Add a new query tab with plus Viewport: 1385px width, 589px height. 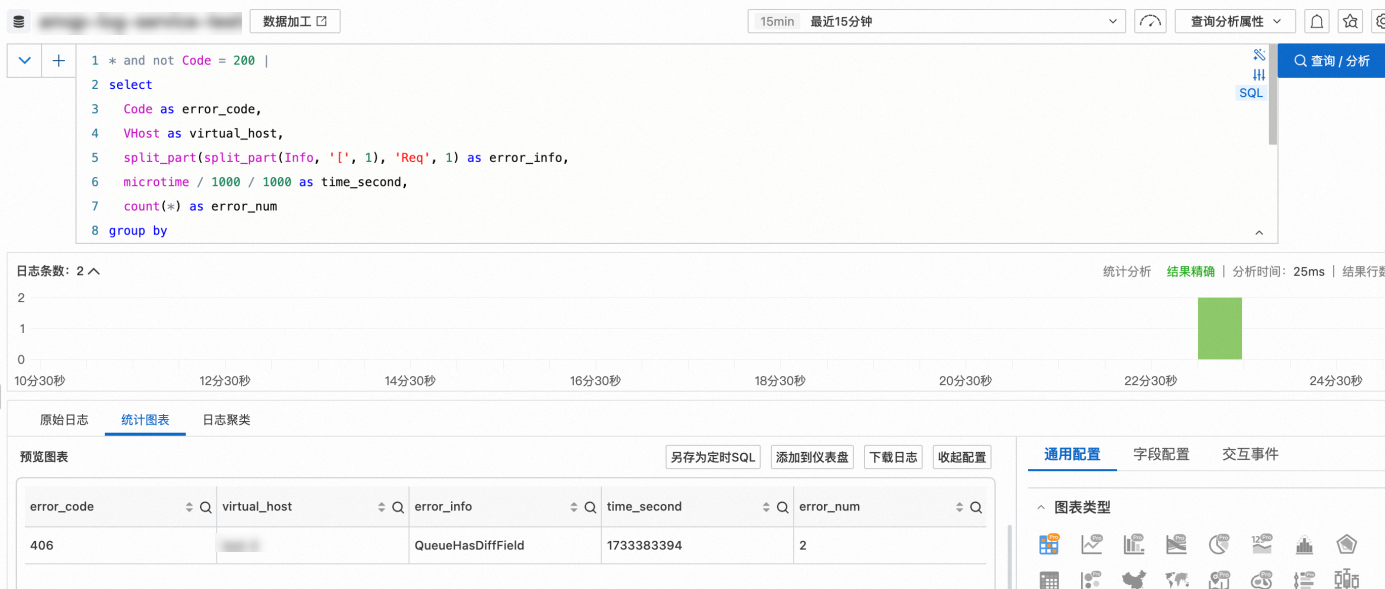[58, 61]
